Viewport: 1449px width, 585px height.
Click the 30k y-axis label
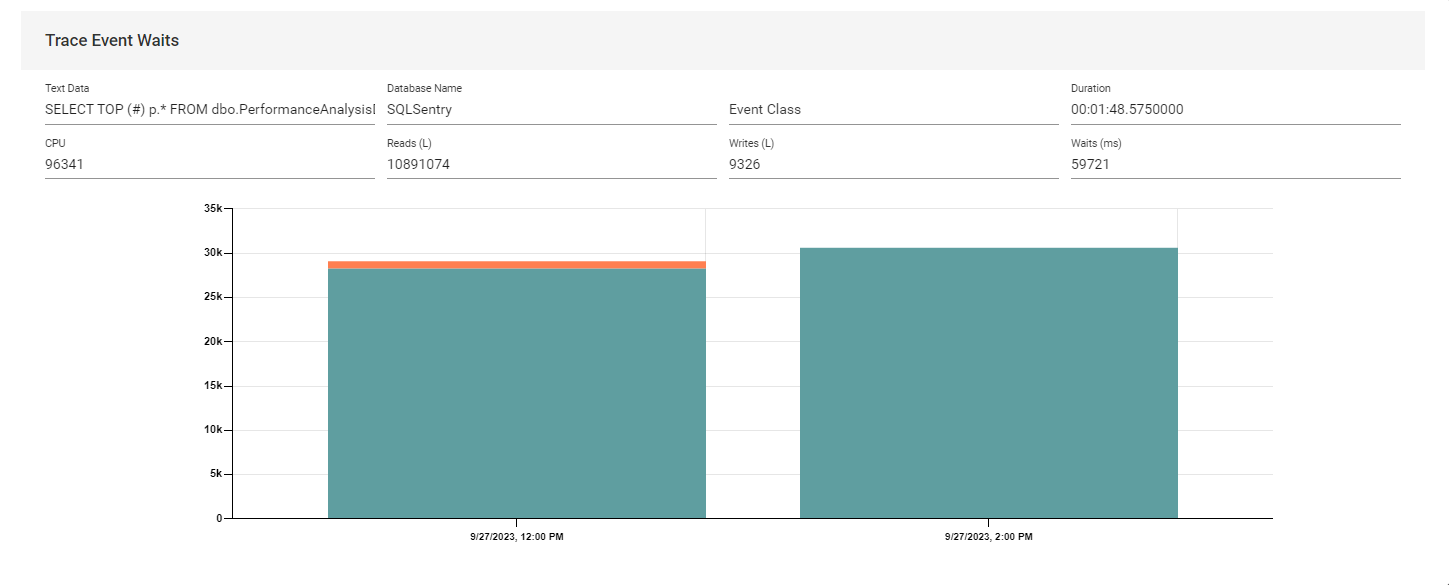point(212,253)
